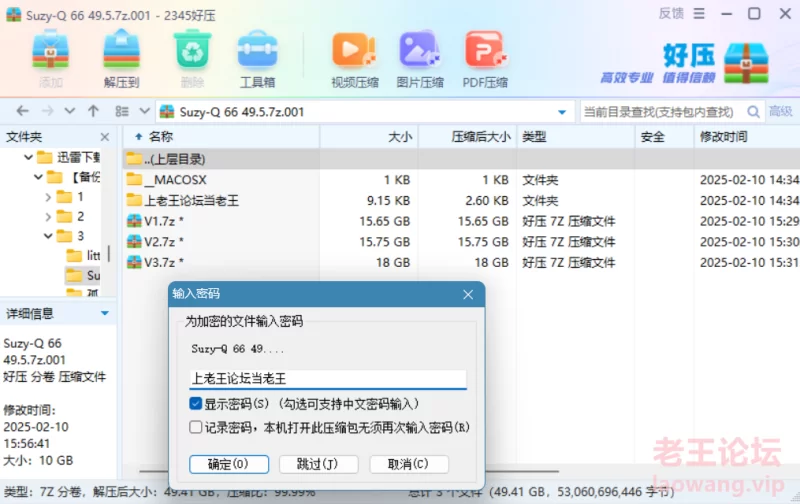Viewport: 800px width, 504px height.
Task: Enable the 记录密码 remember password checkbox
Action: [195, 427]
